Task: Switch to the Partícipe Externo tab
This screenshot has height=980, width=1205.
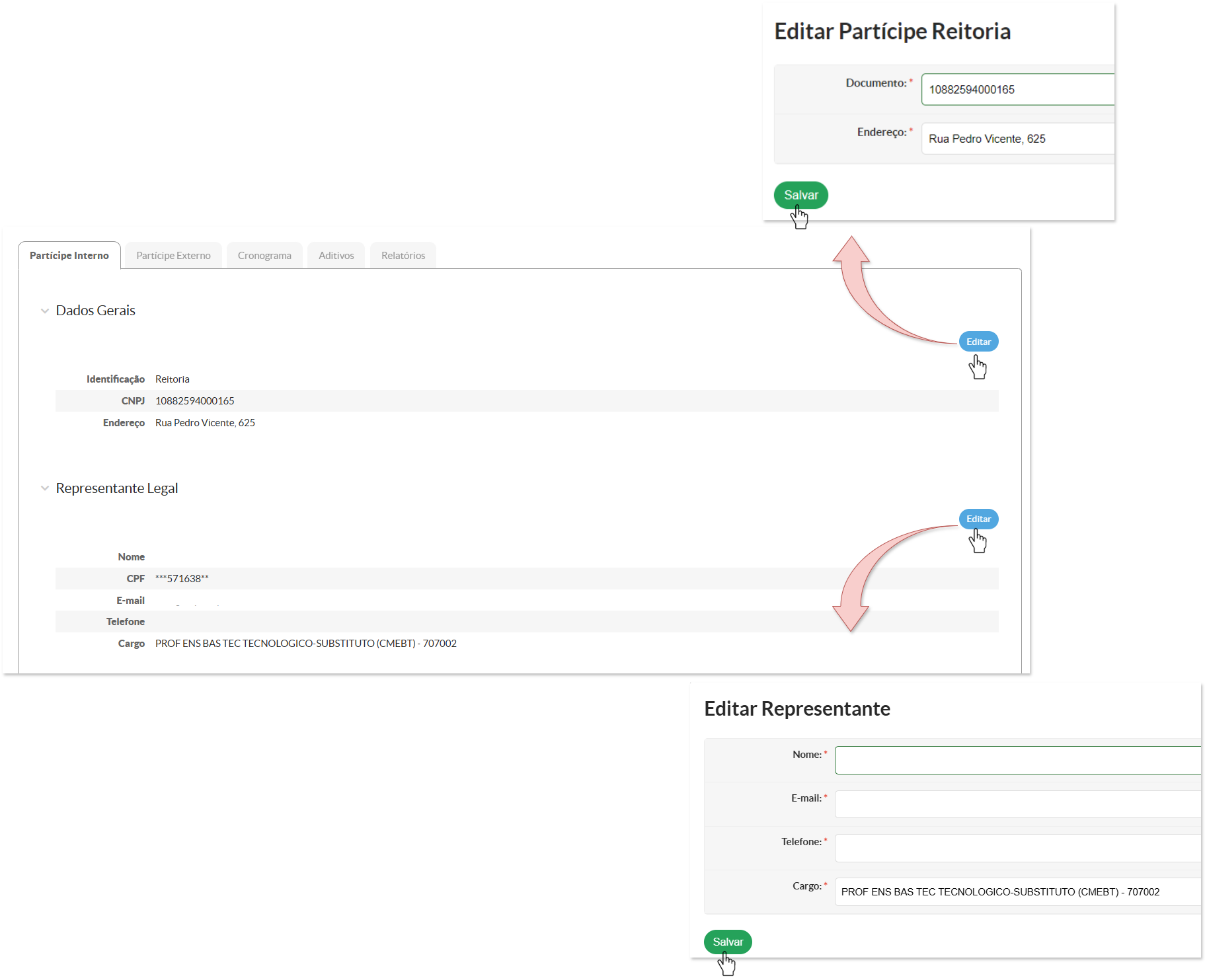Action: pos(173,256)
